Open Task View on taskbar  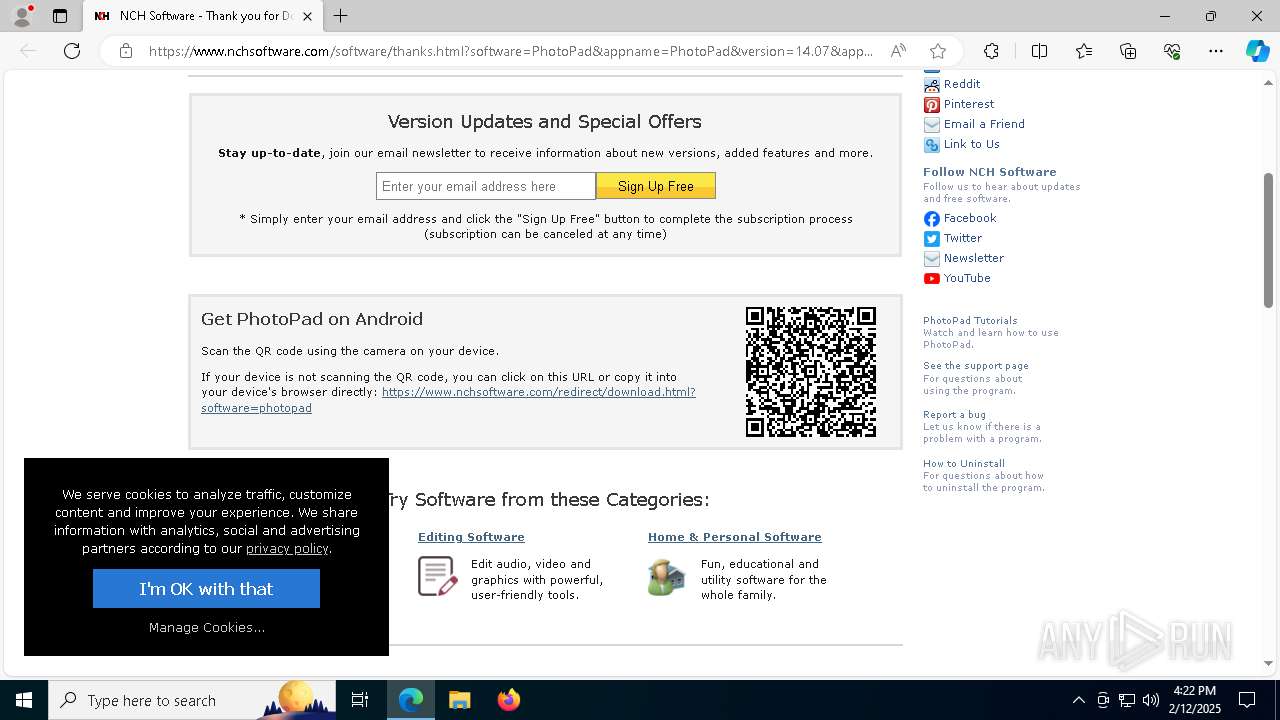[360, 700]
